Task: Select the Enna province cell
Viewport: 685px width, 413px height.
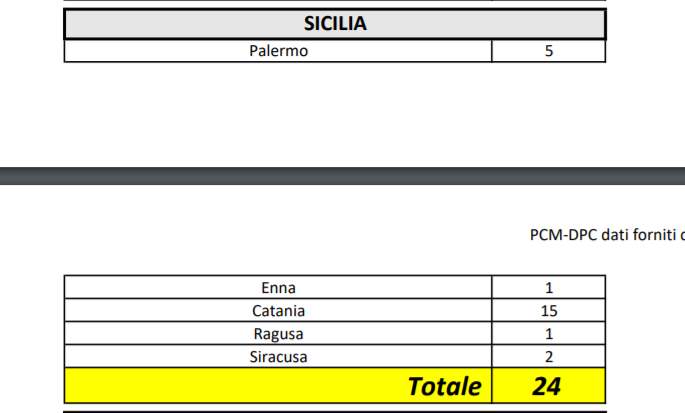Action: point(278,288)
